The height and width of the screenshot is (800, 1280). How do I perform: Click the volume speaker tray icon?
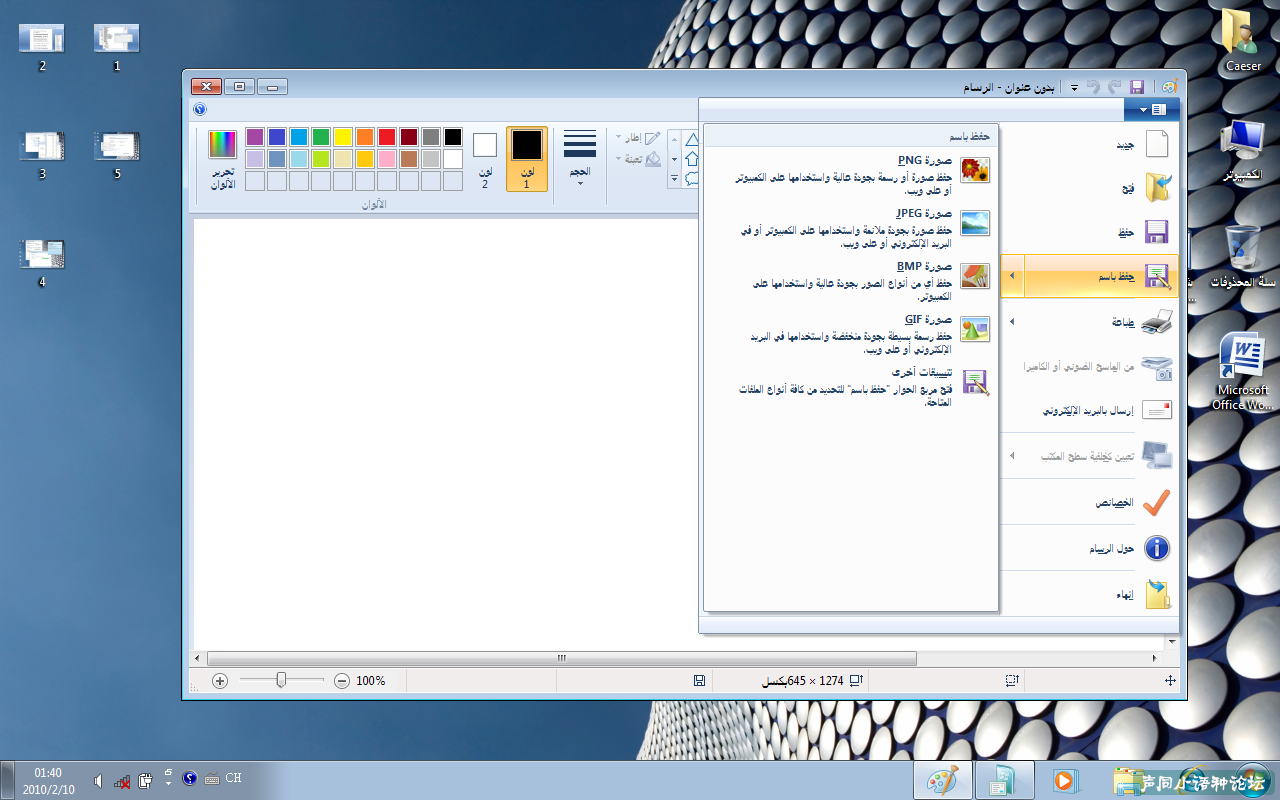(x=98, y=780)
